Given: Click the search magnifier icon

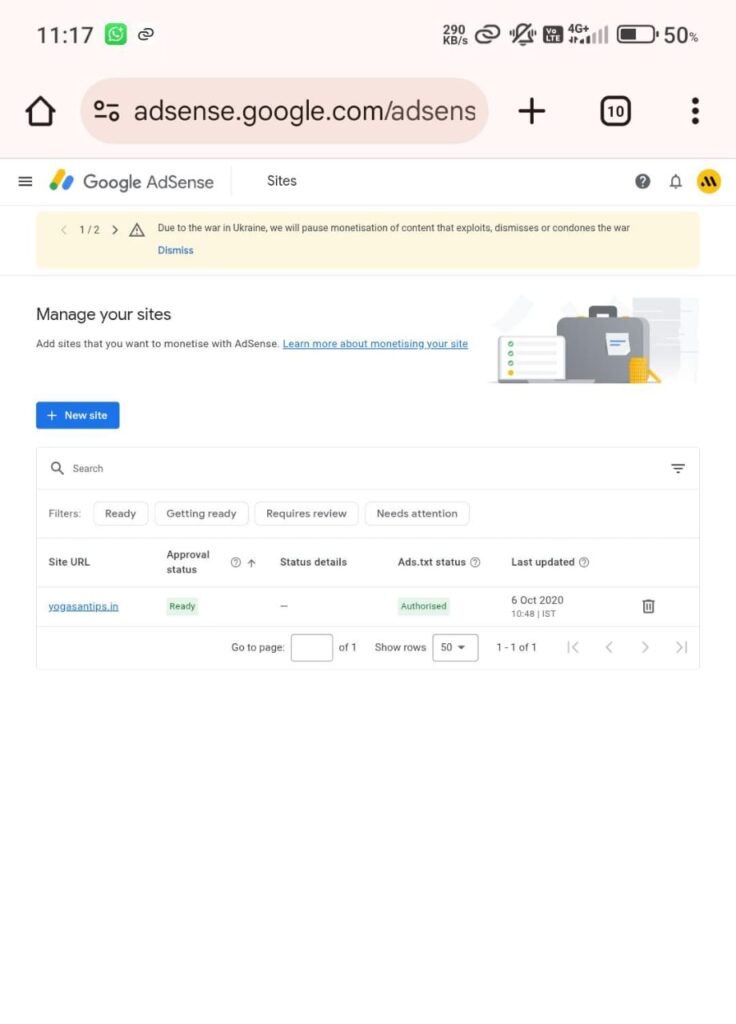Looking at the screenshot, I should point(57,468).
